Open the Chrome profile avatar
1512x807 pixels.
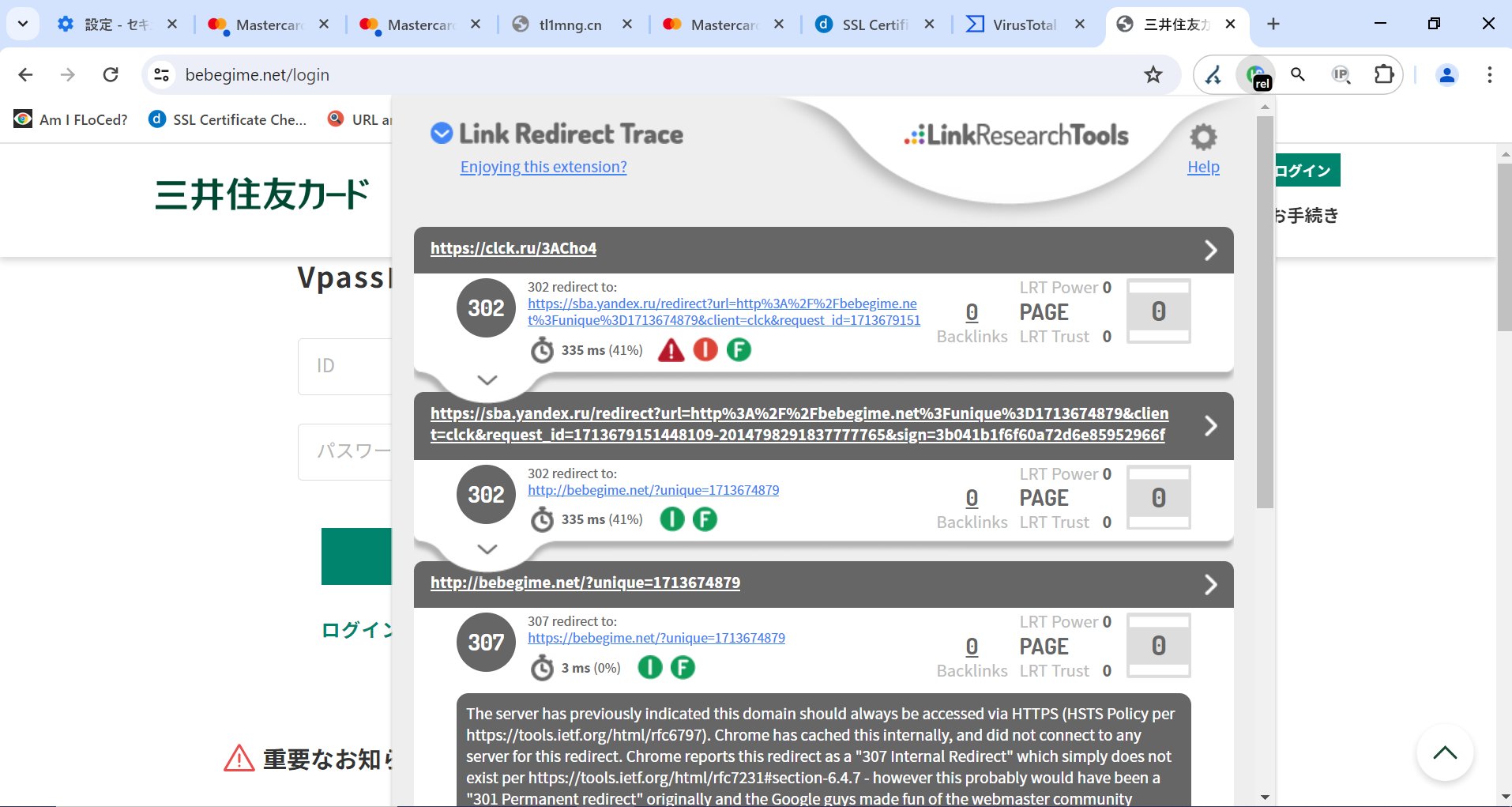pyautogui.click(x=1447, y=75)
